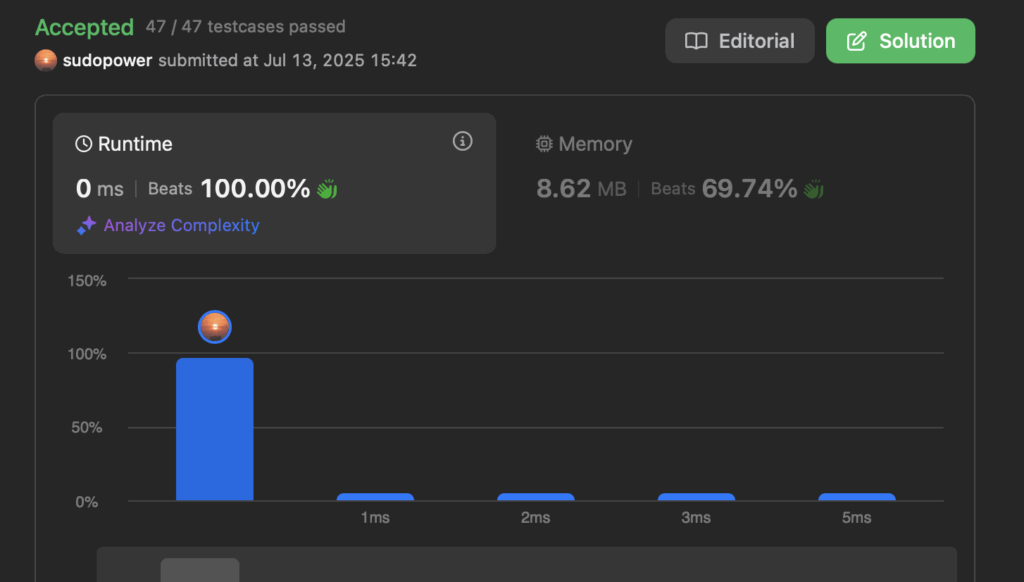The width and height of the screenshot is (1024, 582).
Task: Click the Accepted status text
Action: point(84,27)
